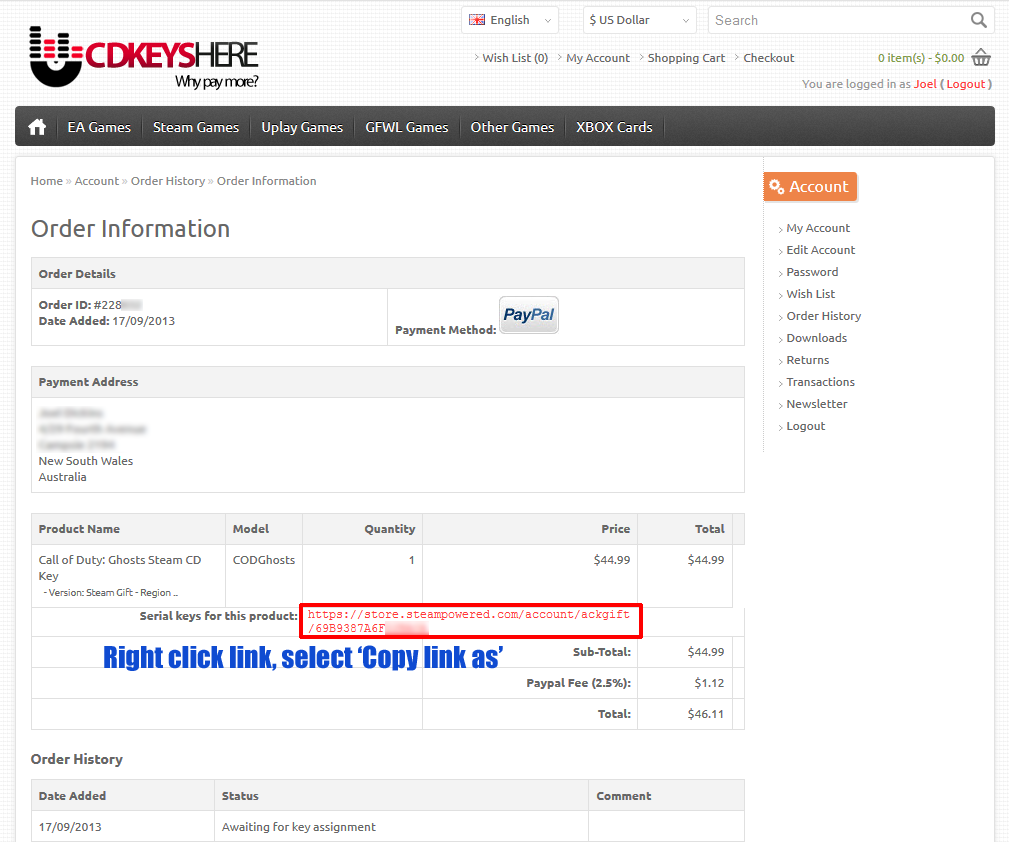Open the GFWL Games menu
The height and width of the screenshot is (842, 1009).
click(407, 127)
